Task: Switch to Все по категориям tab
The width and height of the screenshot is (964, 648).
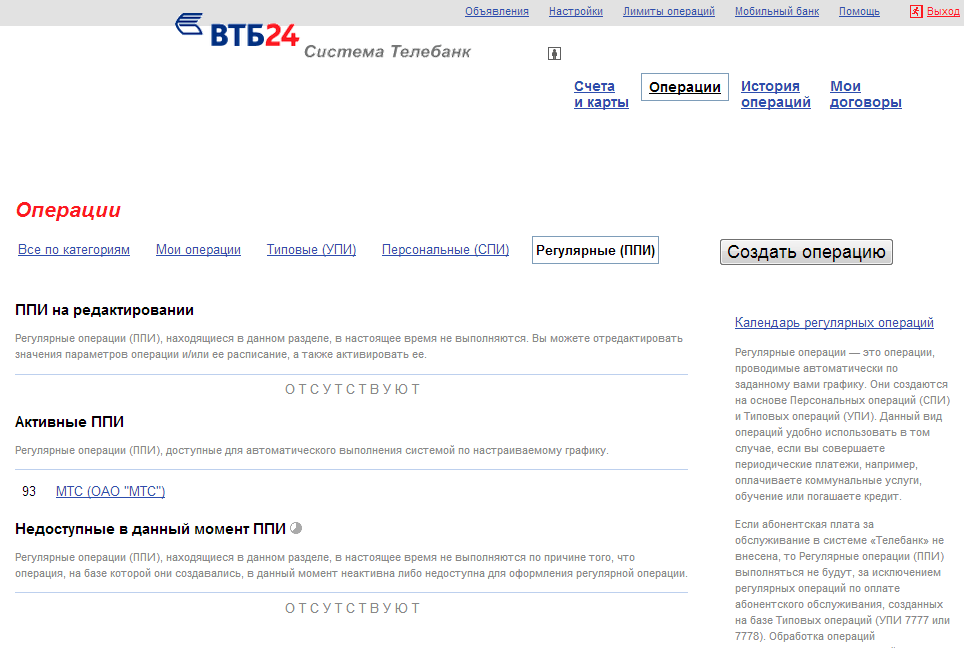Action: point(74,250)
